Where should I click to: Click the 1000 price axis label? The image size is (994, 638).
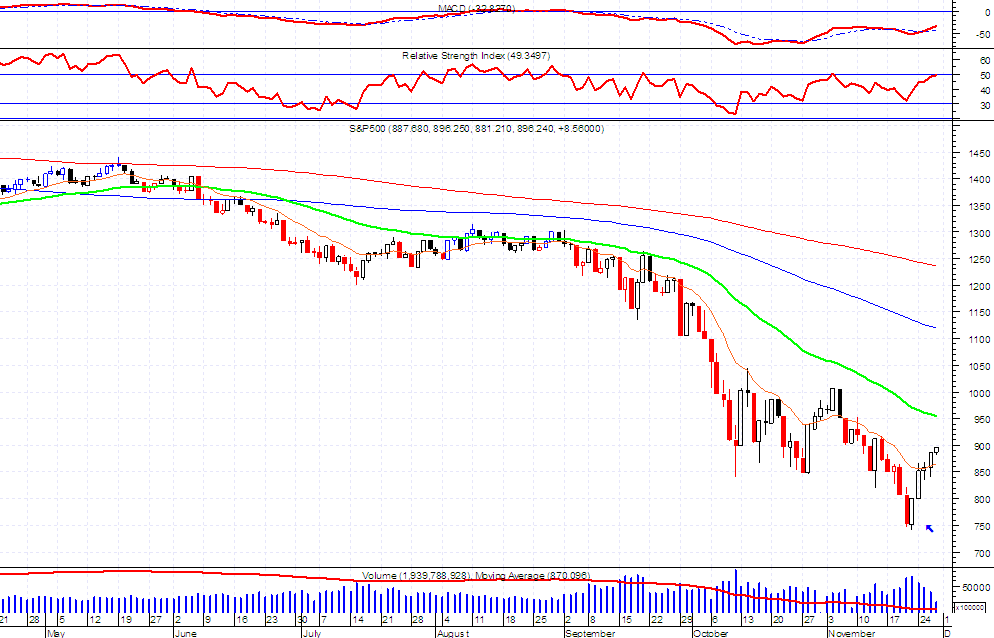[979, 393]
